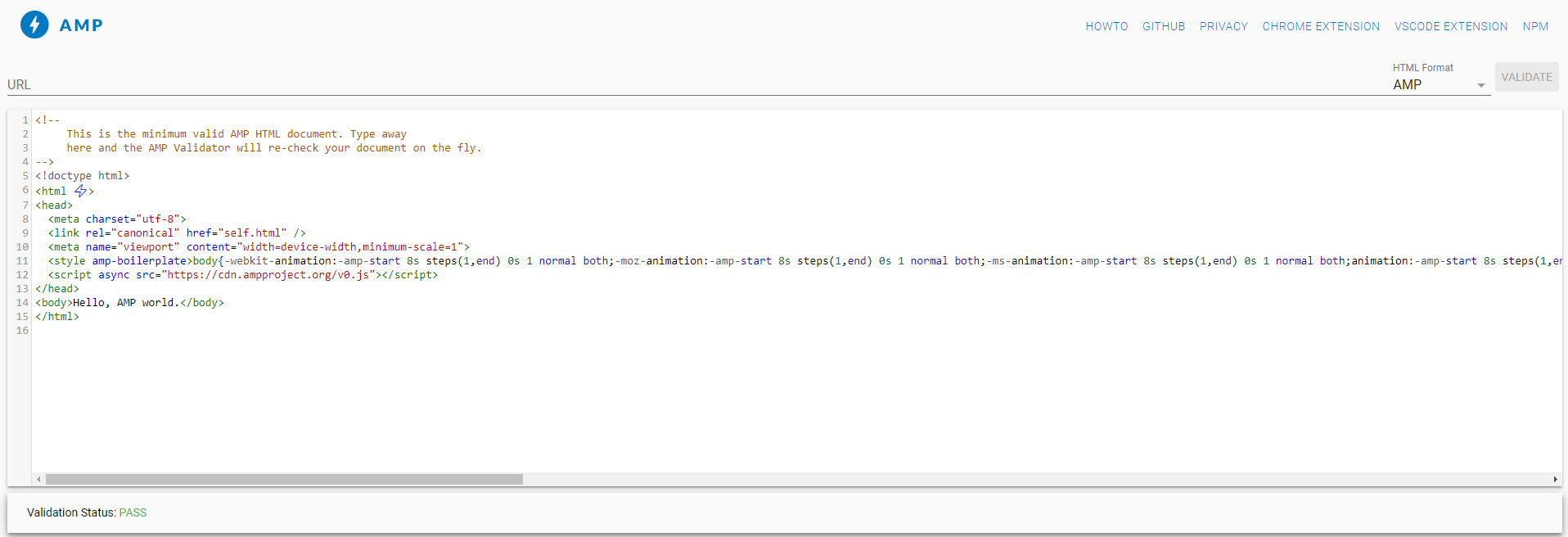1568x537 pixels.
Task: Open the HOWTO link
Action: click(x=1106, y=26)
